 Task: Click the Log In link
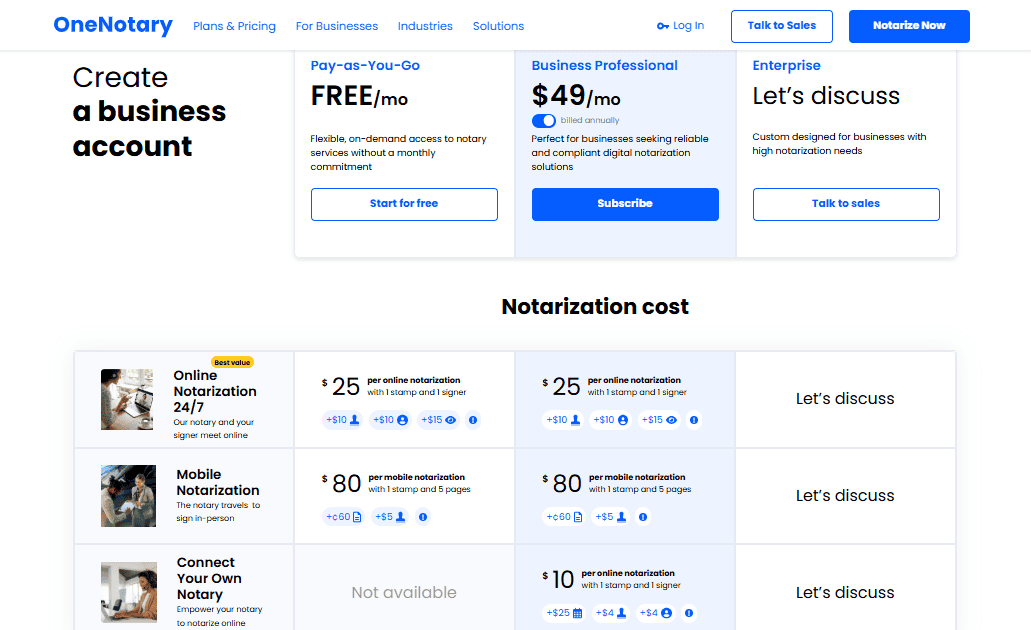click(681, 26)
